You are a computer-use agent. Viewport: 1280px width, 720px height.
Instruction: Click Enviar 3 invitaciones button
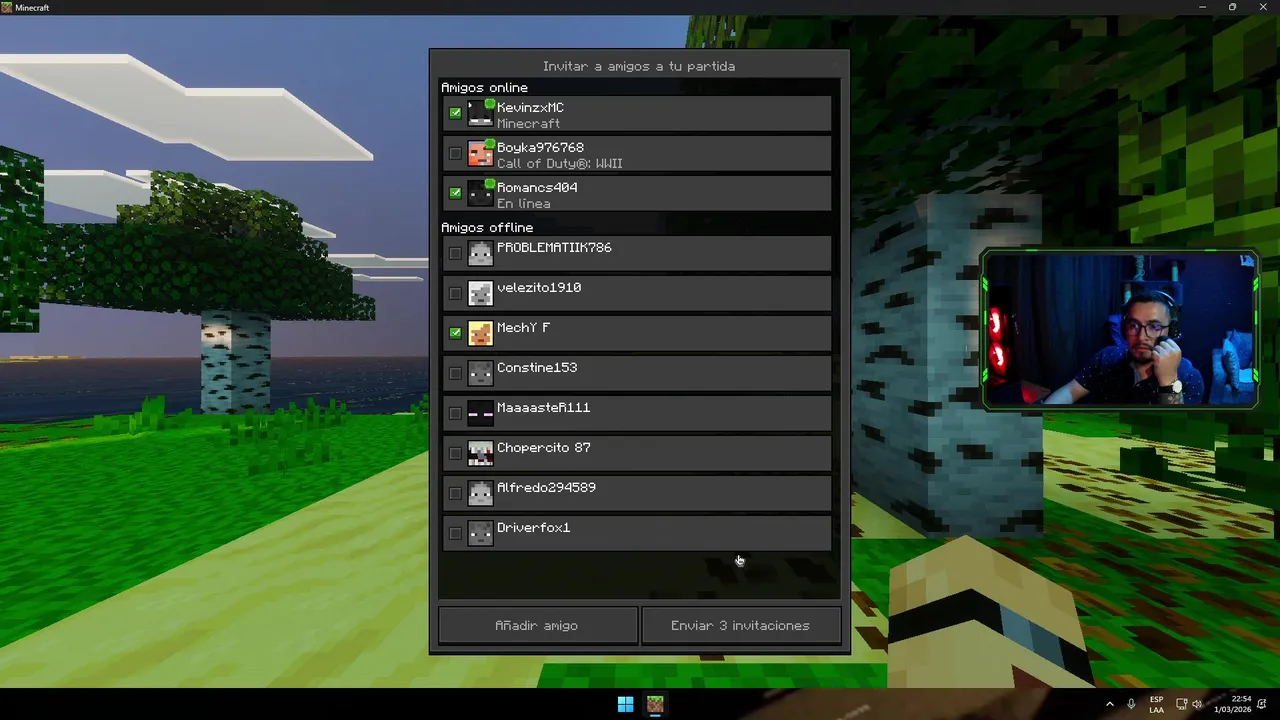pos(741,625)
